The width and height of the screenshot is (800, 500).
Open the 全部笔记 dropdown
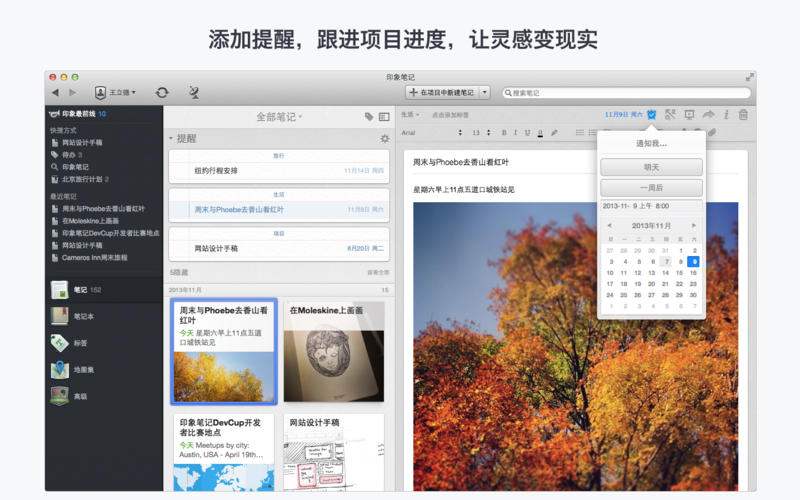(279, 117)
